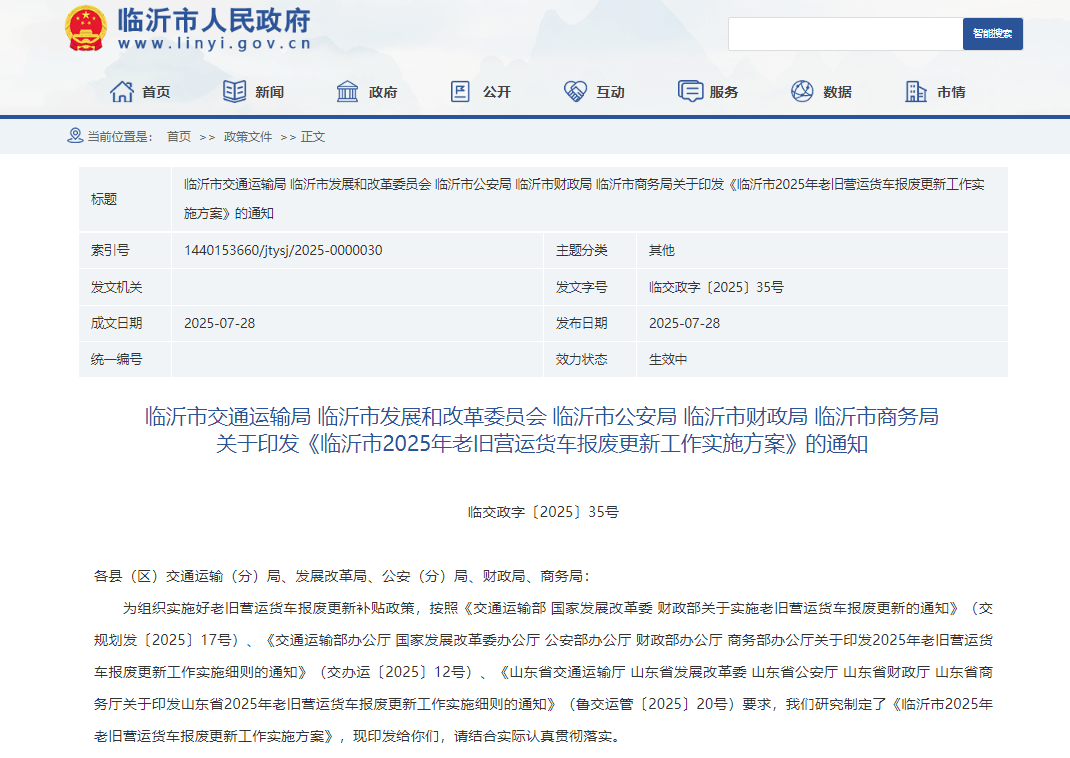
Task: Go to 首页 in breadcrumb
Action: click(179, 137)
